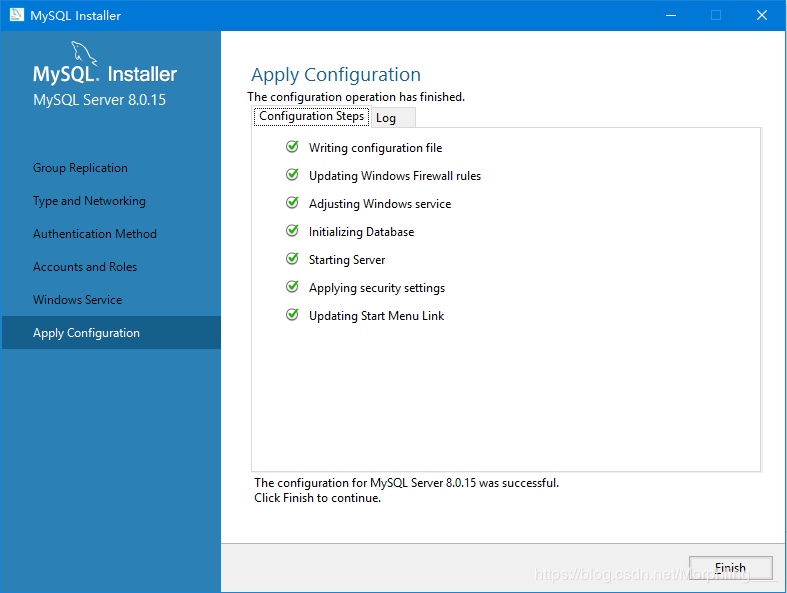Open the Windows Service step
This screenshot has height=593, width=787.
click(x=77, y=300)
